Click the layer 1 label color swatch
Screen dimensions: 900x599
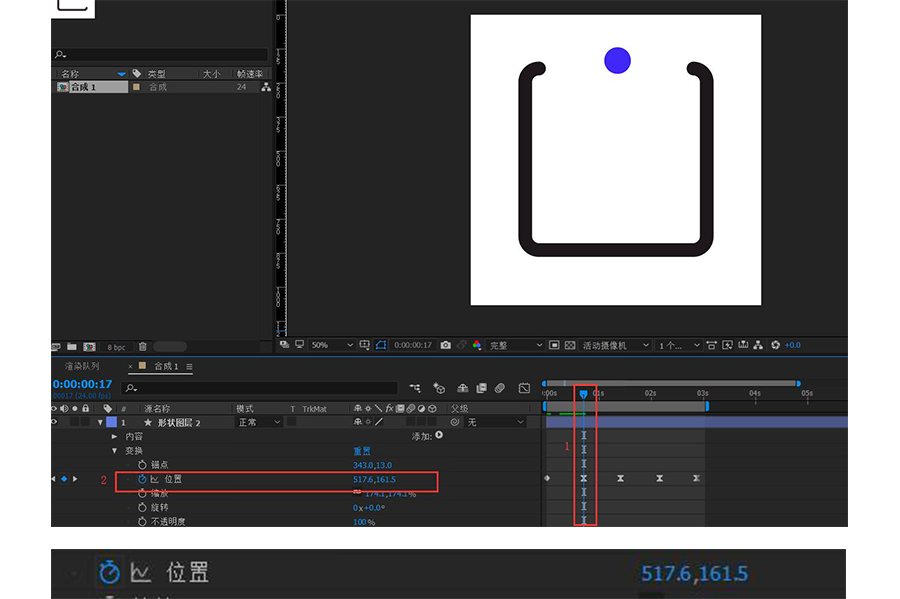pyautogui.click(x=111, y=423)
